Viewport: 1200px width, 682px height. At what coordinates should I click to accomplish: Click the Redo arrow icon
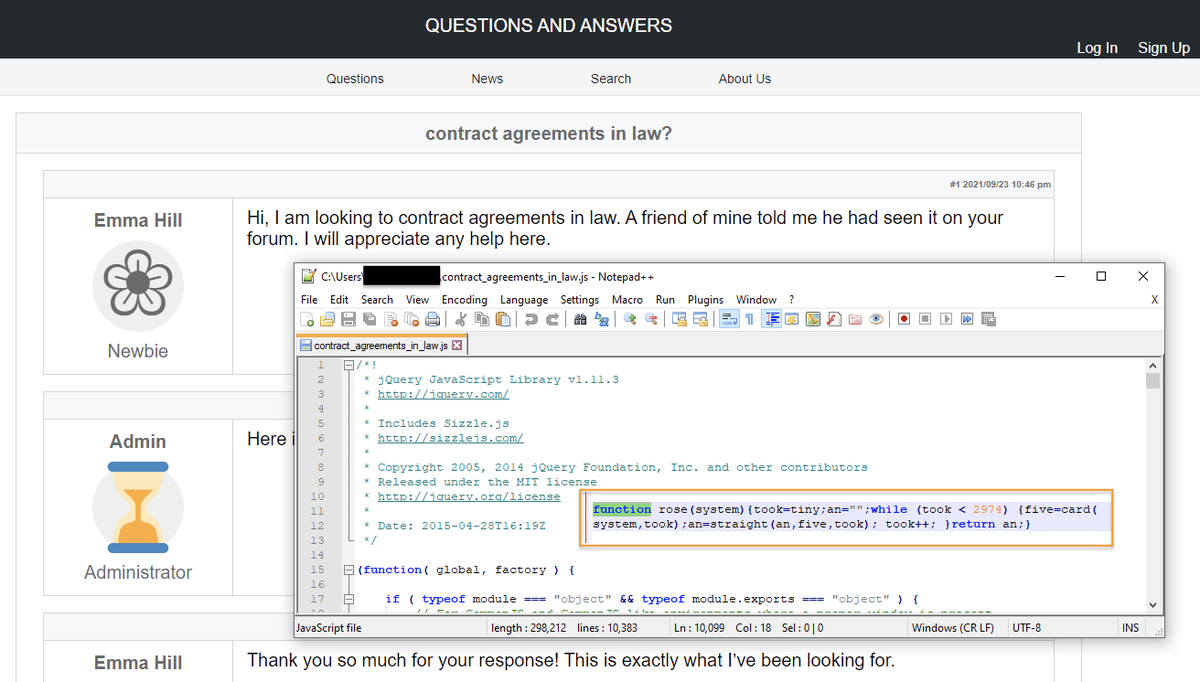pyautogui.click(x=552, y=319)
